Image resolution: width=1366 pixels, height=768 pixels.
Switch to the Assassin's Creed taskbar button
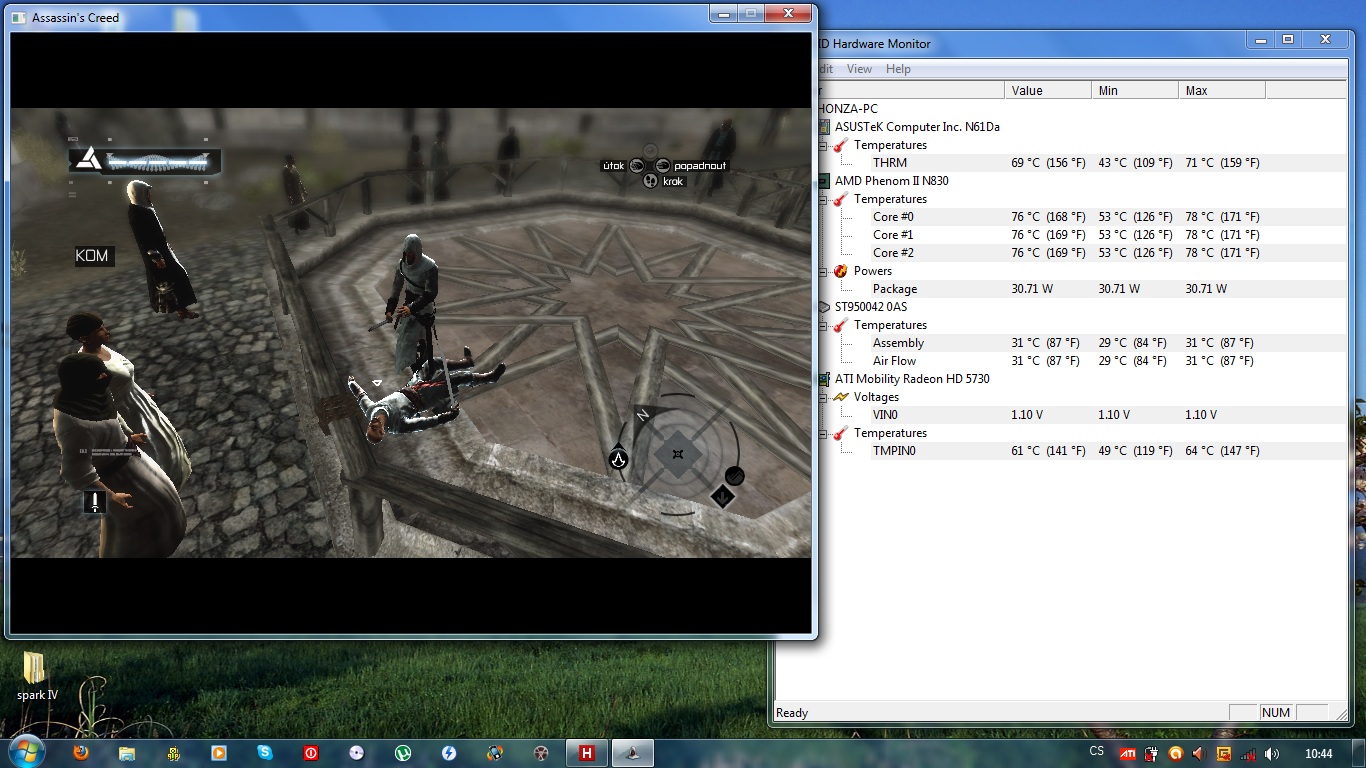(x=633, y=753)
